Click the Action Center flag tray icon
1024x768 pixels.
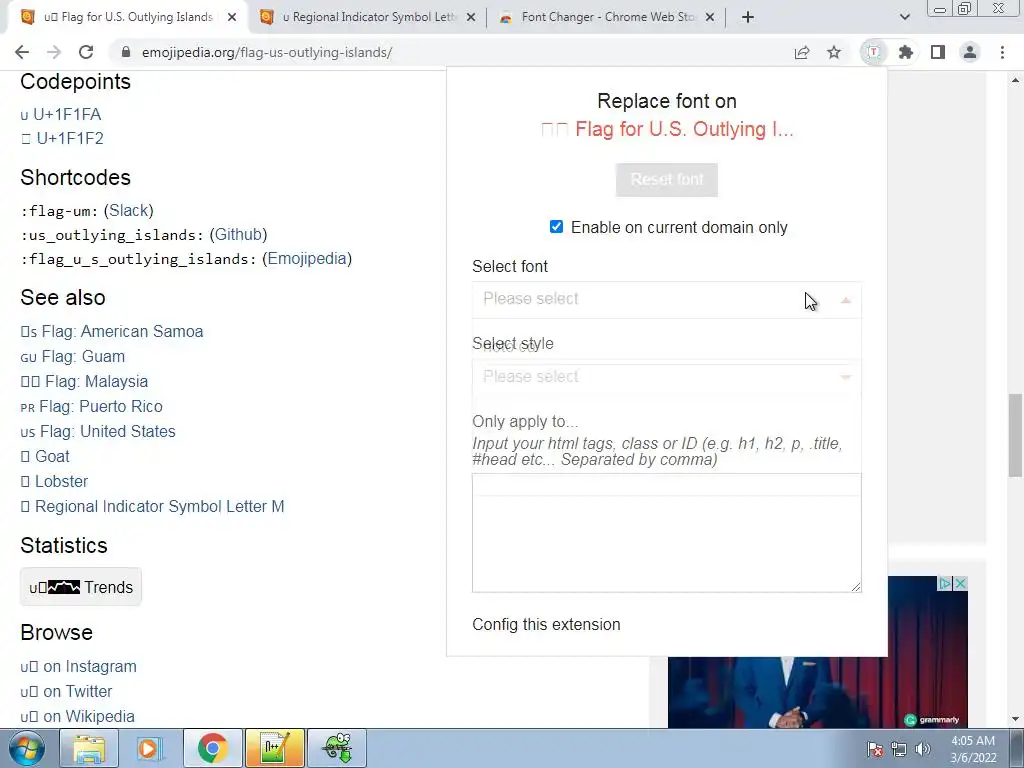[875, 749]
